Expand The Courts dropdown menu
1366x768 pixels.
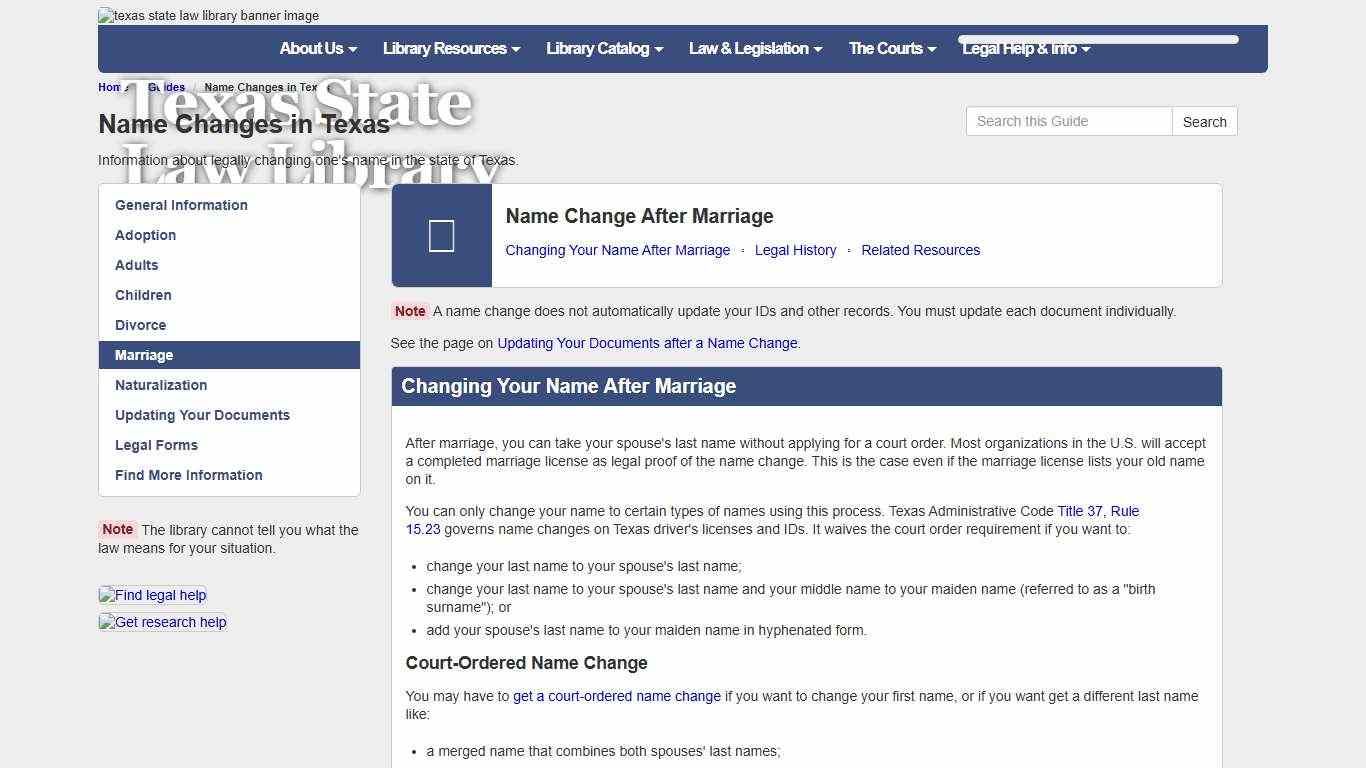890,48
